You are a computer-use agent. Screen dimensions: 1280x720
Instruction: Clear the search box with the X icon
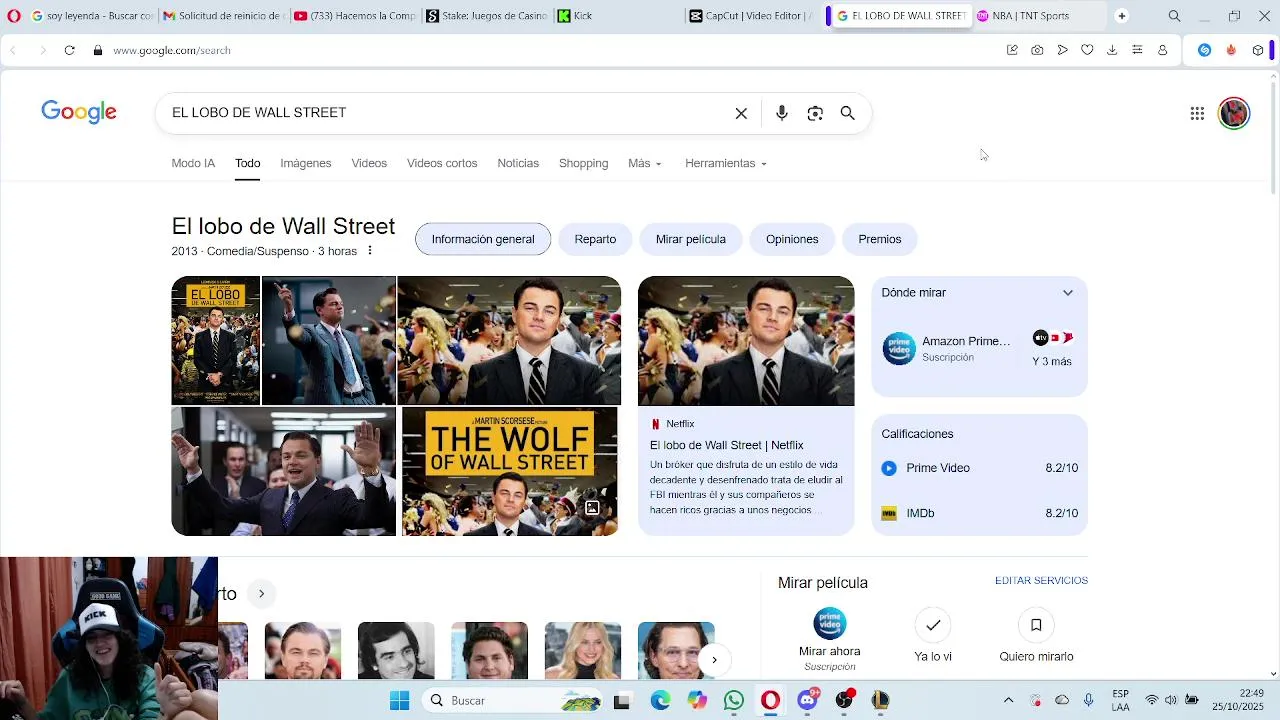click(x=741, y=113)
